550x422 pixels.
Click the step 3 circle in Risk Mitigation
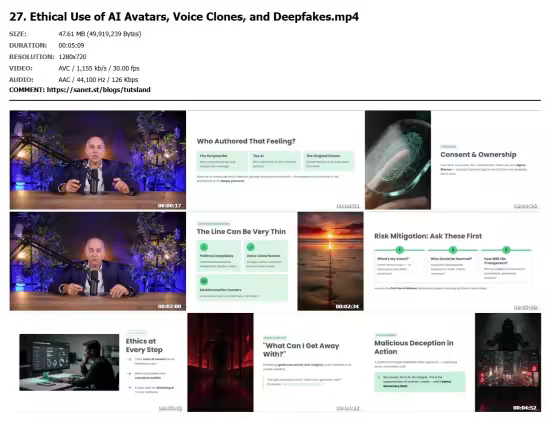(x=506, y=250)
